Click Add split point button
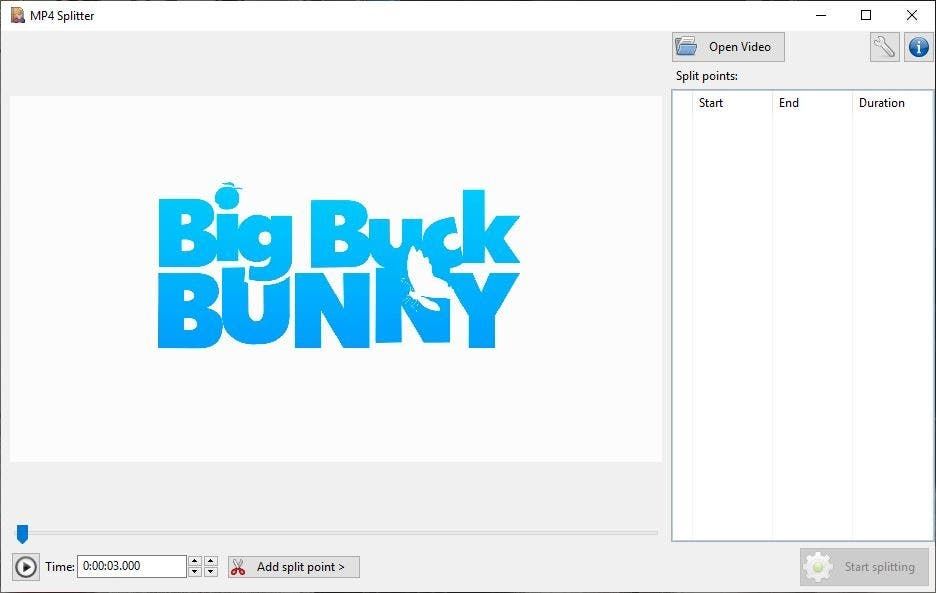The image size is (936, 593). point(294,567)
